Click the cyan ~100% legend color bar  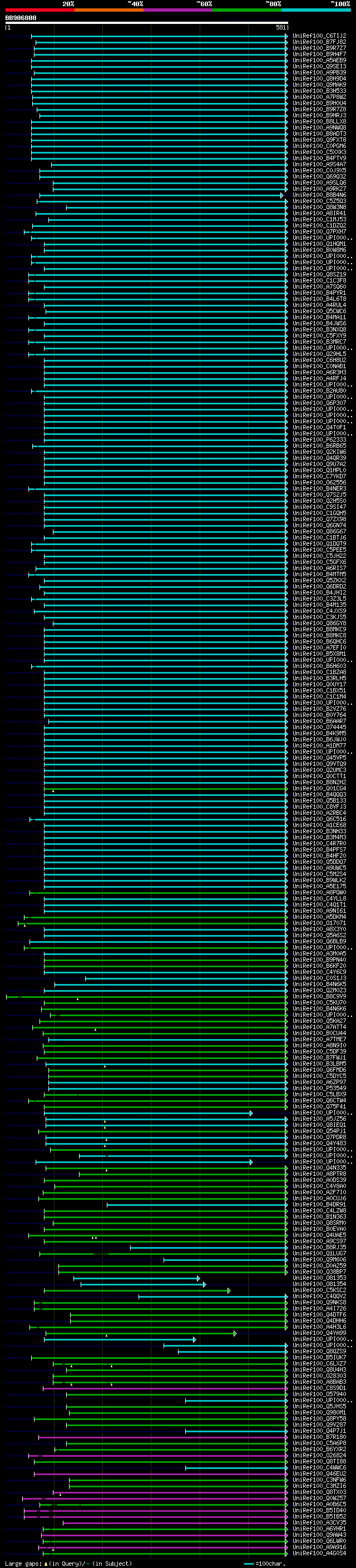317,10
